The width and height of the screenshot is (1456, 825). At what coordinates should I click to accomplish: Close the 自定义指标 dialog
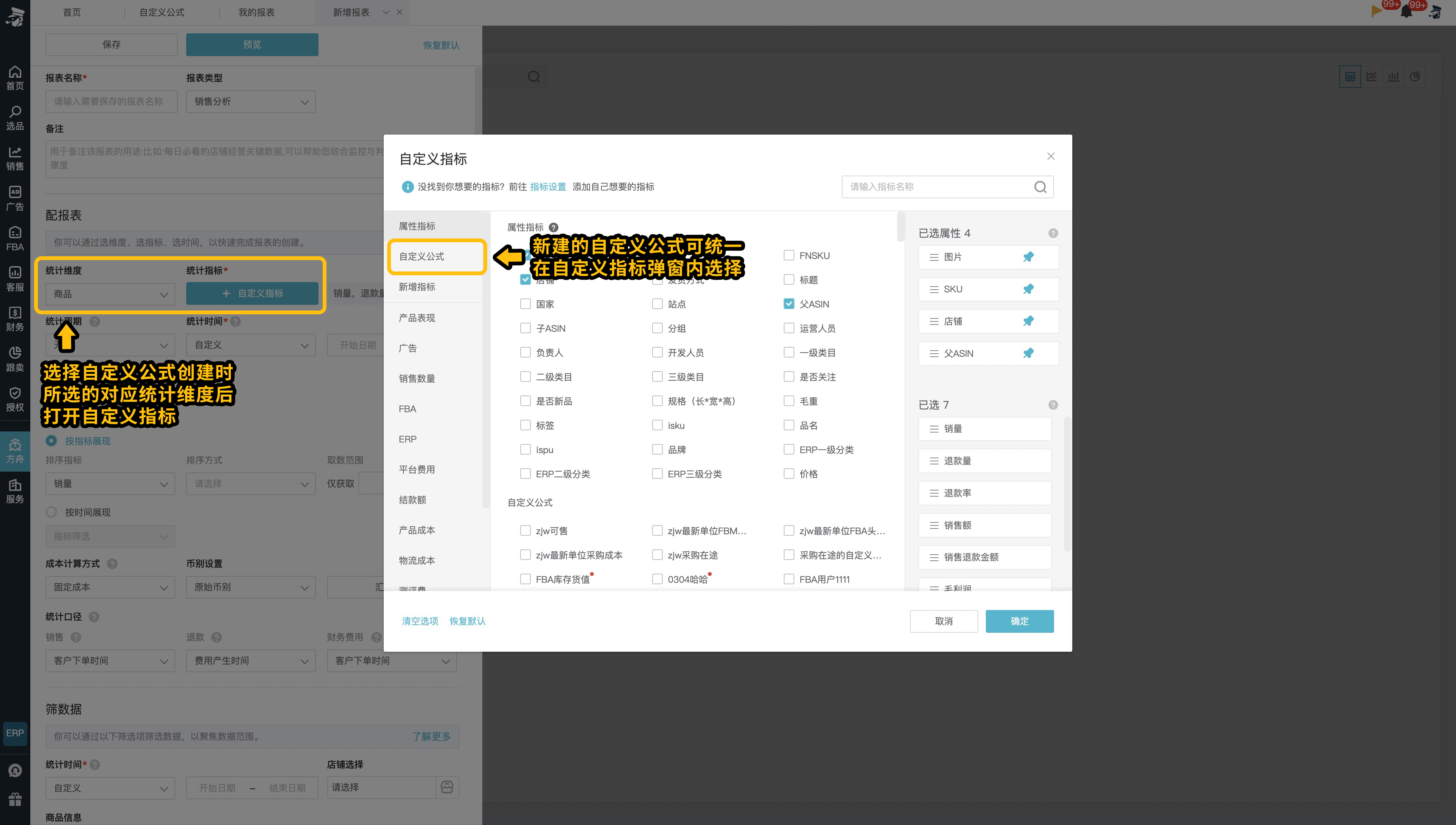[x=1051, y=156]
